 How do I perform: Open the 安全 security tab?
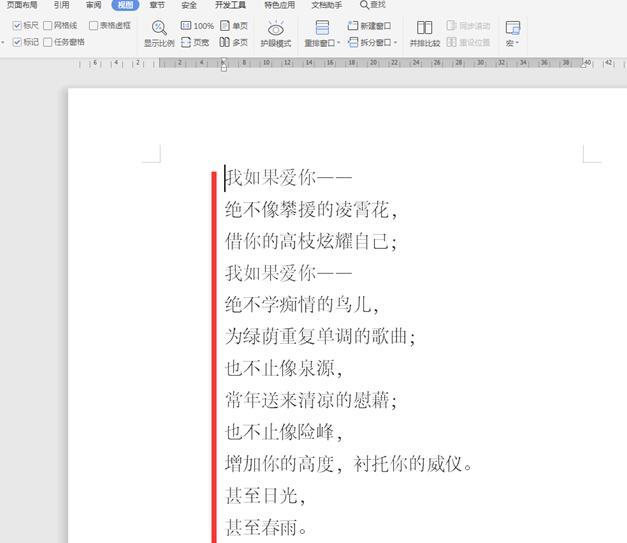[189, 5]
